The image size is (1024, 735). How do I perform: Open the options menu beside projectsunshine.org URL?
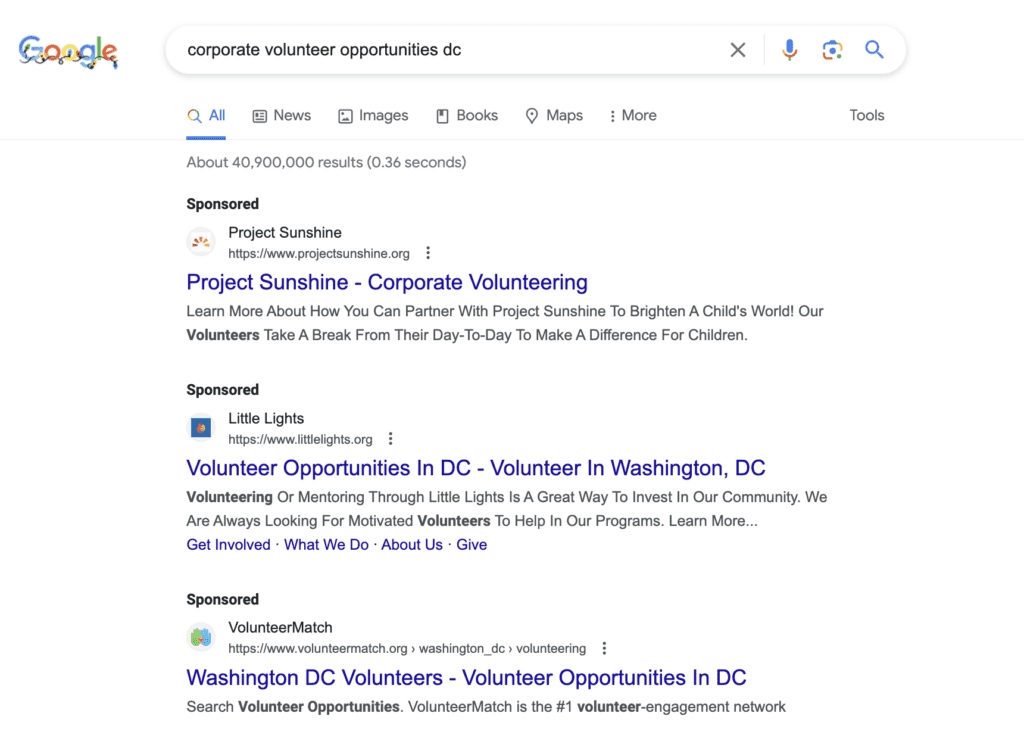click(x=428, y=253)
